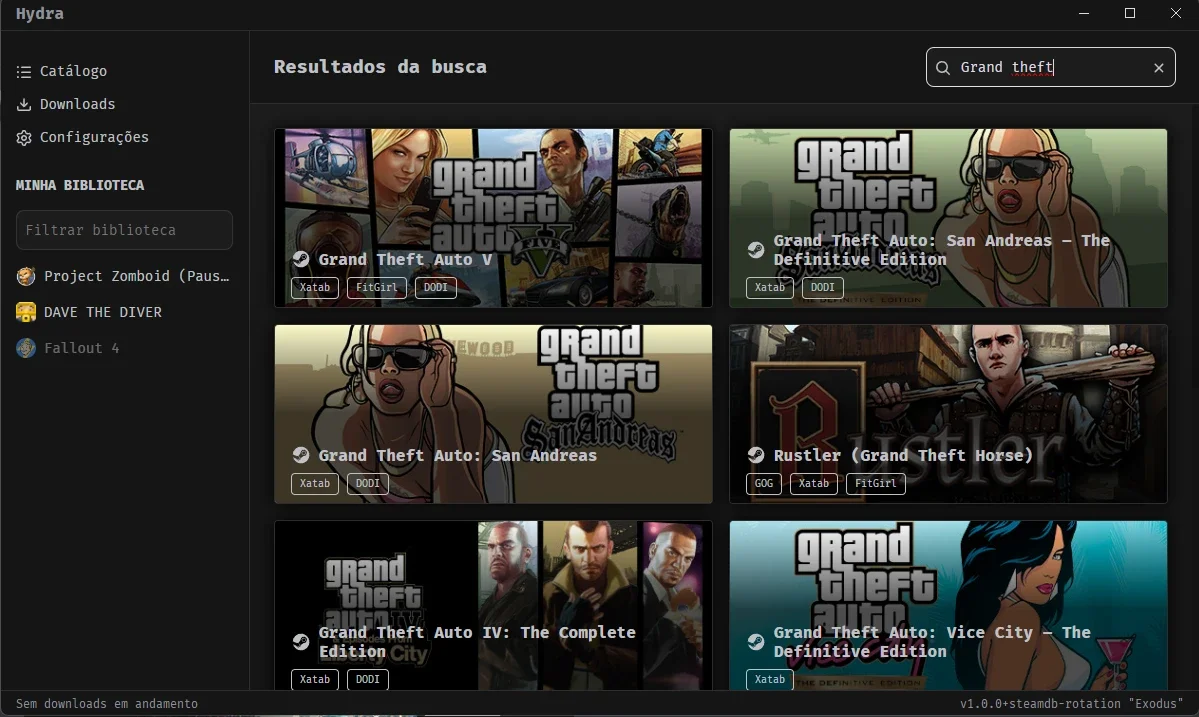Click the search magnifier icon
Image resolution: width=1199 pixels, height=717 pixels.
click(x=943, y=67)
